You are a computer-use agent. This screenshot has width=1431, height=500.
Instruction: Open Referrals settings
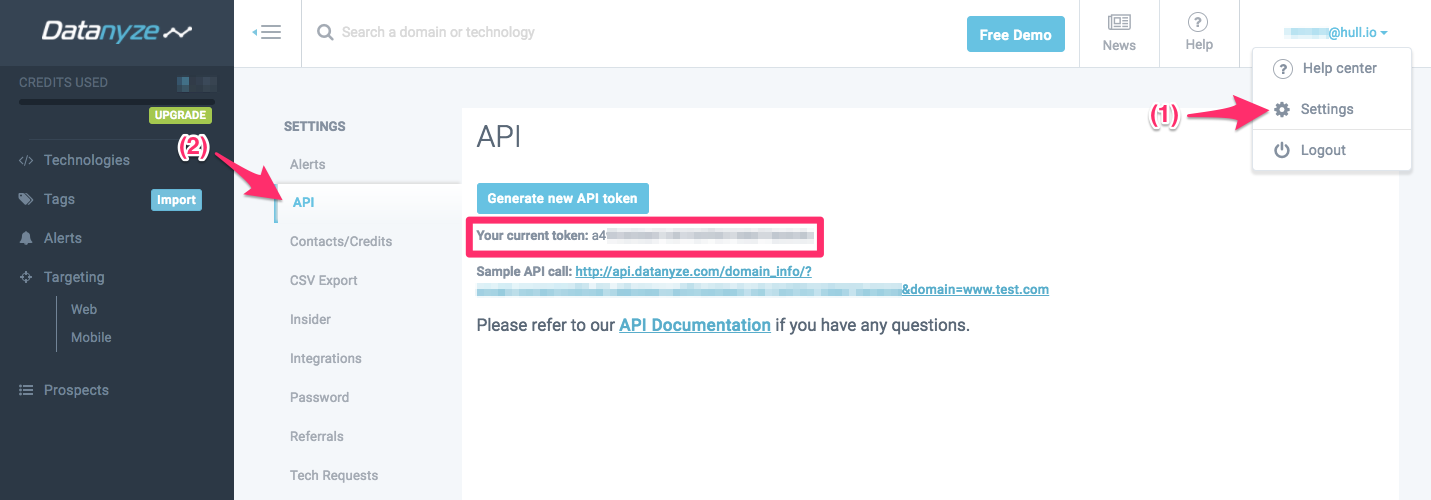click(x=317, y=436)
